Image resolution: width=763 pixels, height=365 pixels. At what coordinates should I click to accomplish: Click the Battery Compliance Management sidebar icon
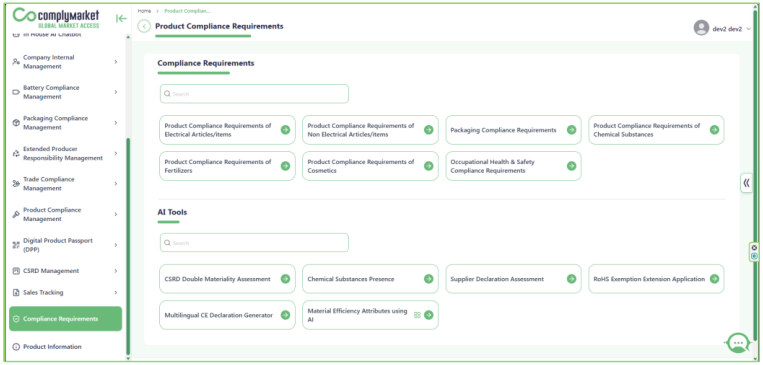16,92
